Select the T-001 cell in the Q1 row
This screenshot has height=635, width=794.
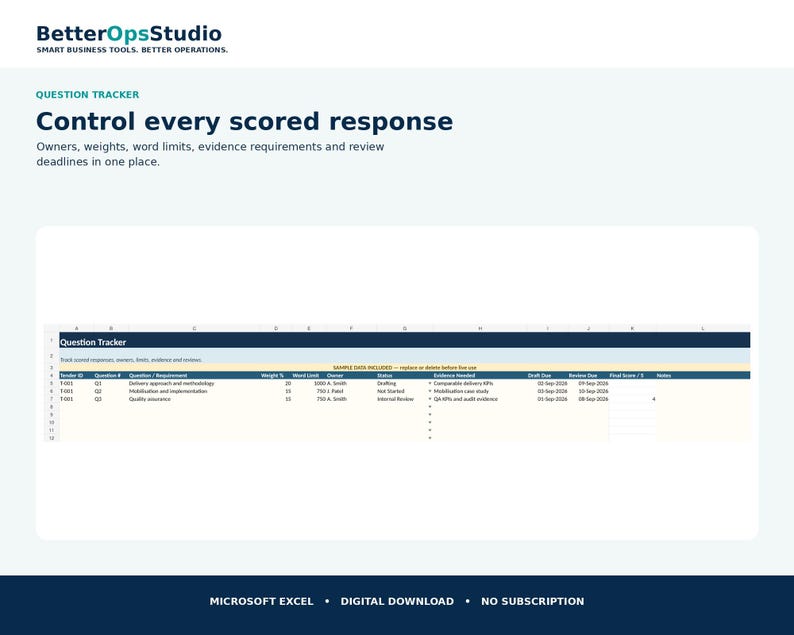click(76, 383)
